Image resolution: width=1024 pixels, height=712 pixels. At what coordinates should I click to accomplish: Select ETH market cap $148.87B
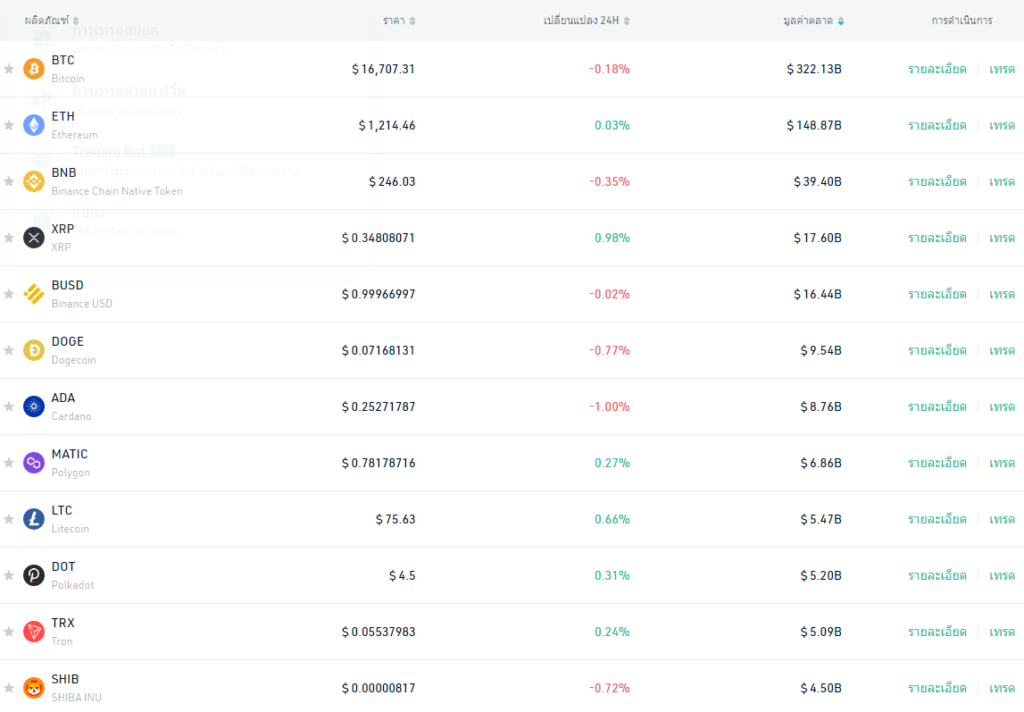[x=814, y=125]
